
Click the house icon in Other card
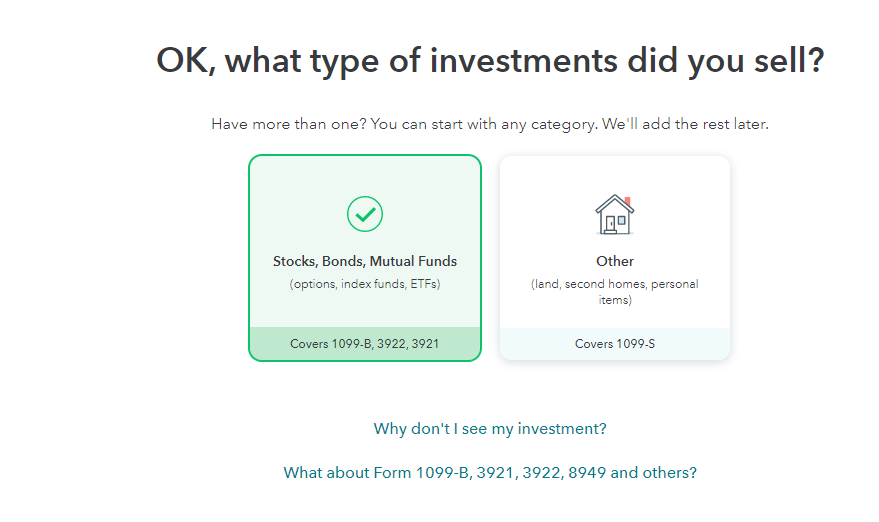[614, 214]
